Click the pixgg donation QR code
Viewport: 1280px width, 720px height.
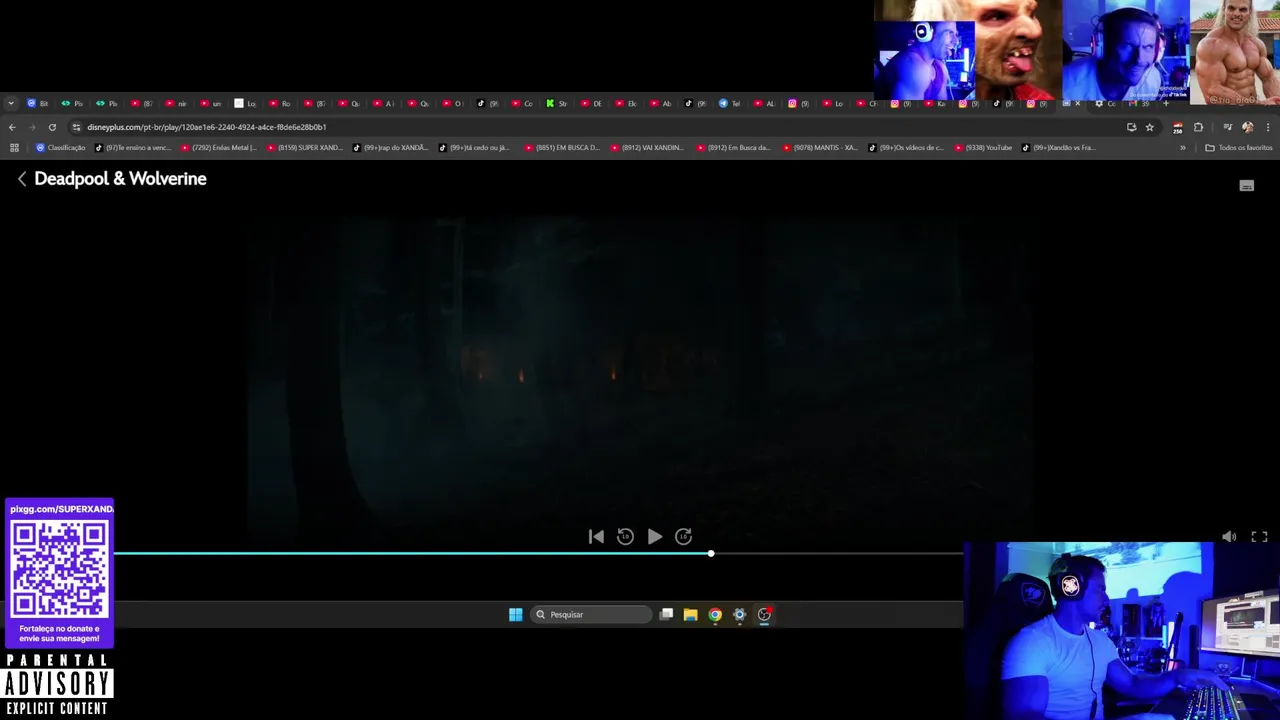pyautogui.click(x=59, y=570)
